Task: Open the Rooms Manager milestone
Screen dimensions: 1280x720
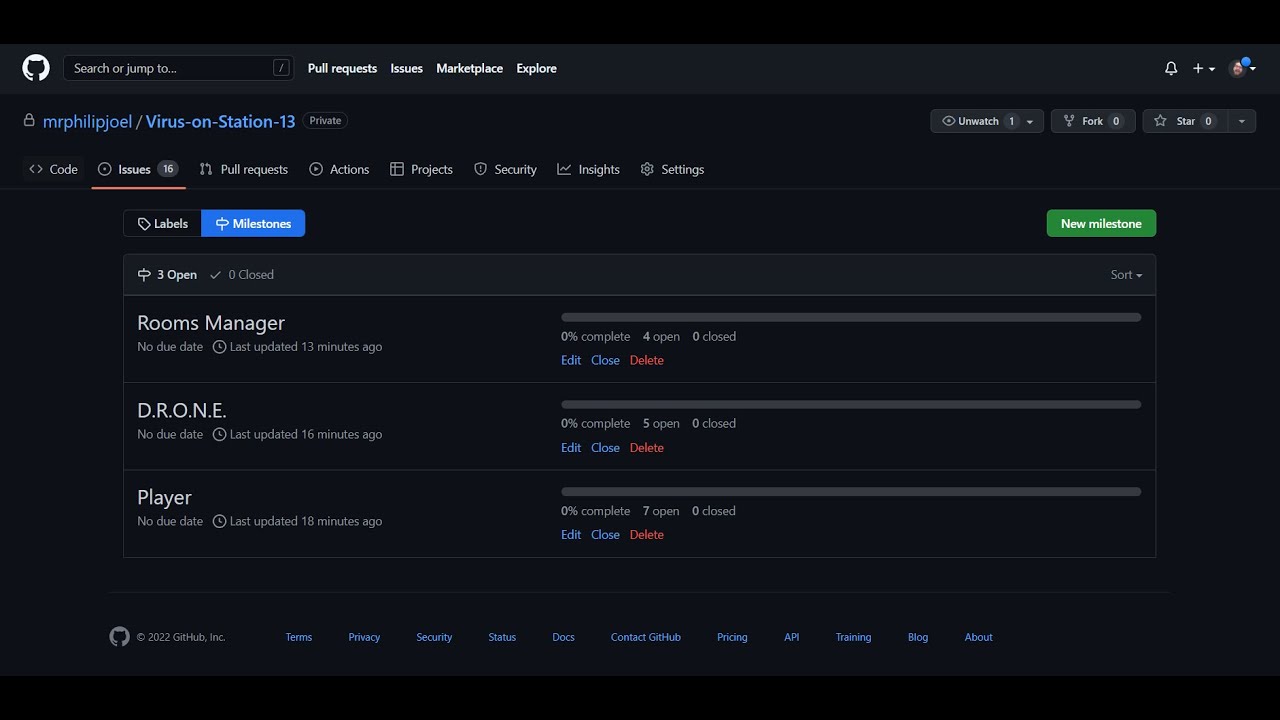Action: click(211, 322)
